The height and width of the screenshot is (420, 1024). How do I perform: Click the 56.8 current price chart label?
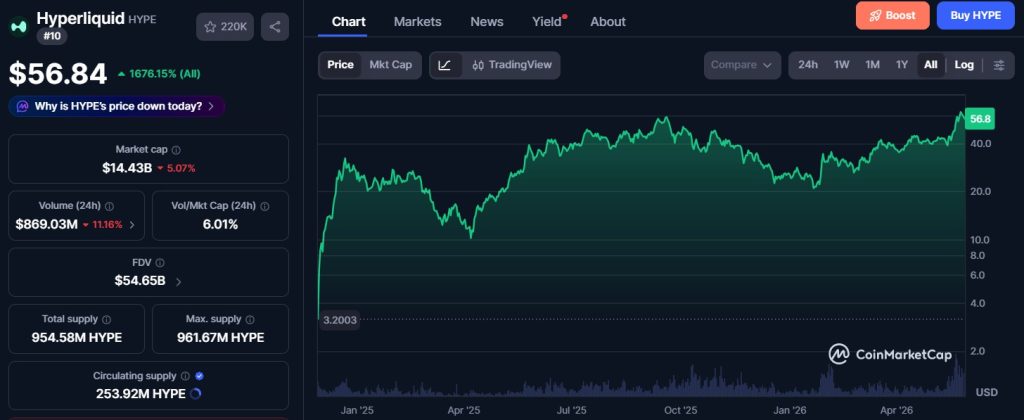coord(980,119)
